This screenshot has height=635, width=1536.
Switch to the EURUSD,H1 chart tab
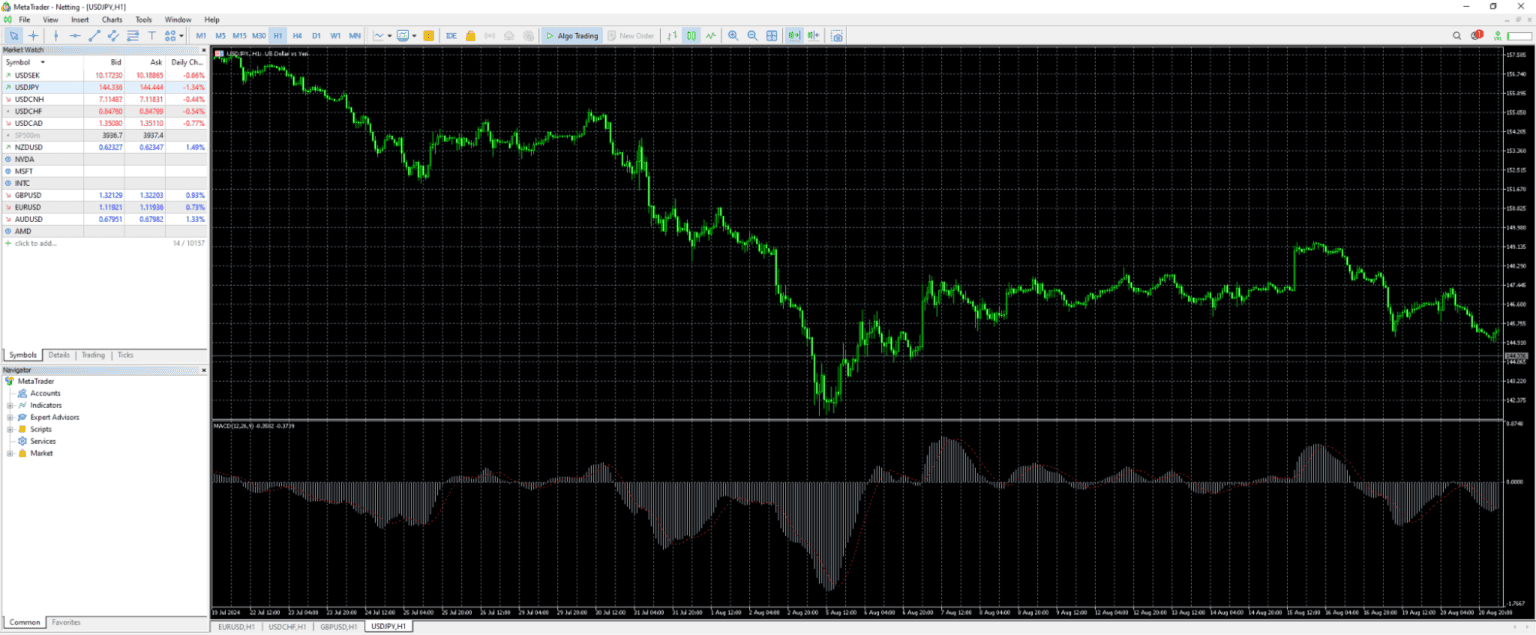[237, 627]
